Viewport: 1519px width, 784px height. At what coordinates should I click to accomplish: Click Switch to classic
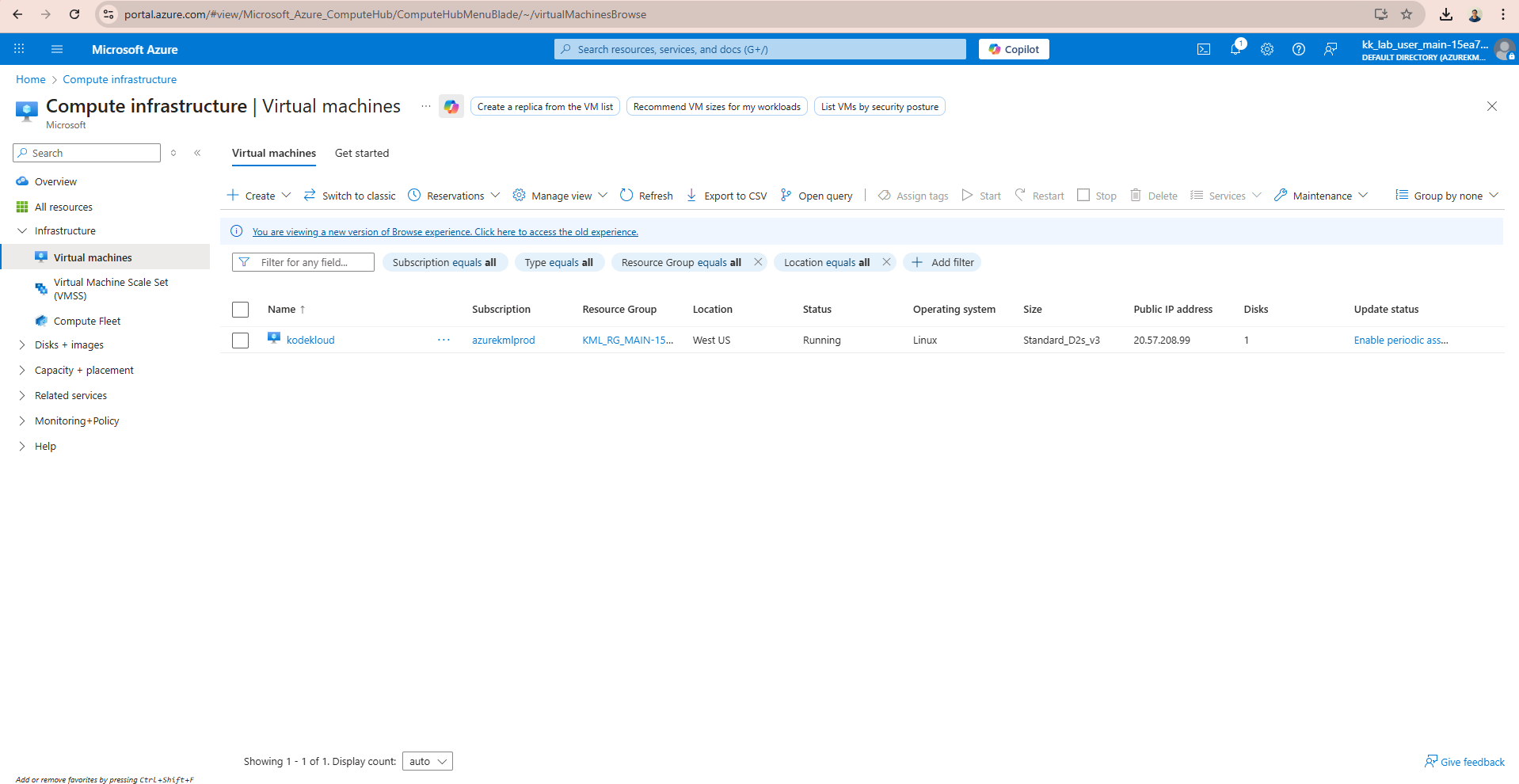coord(349,196)
